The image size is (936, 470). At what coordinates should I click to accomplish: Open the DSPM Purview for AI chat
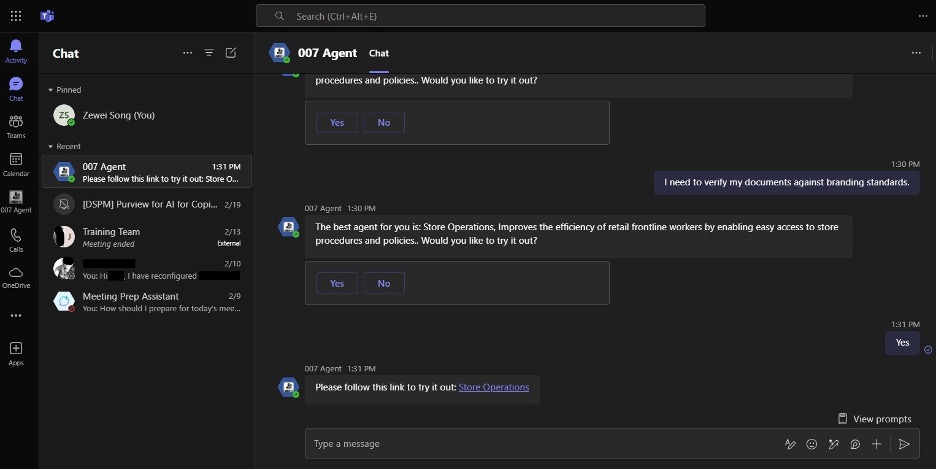pyautogui.click(x=147, y=204)
